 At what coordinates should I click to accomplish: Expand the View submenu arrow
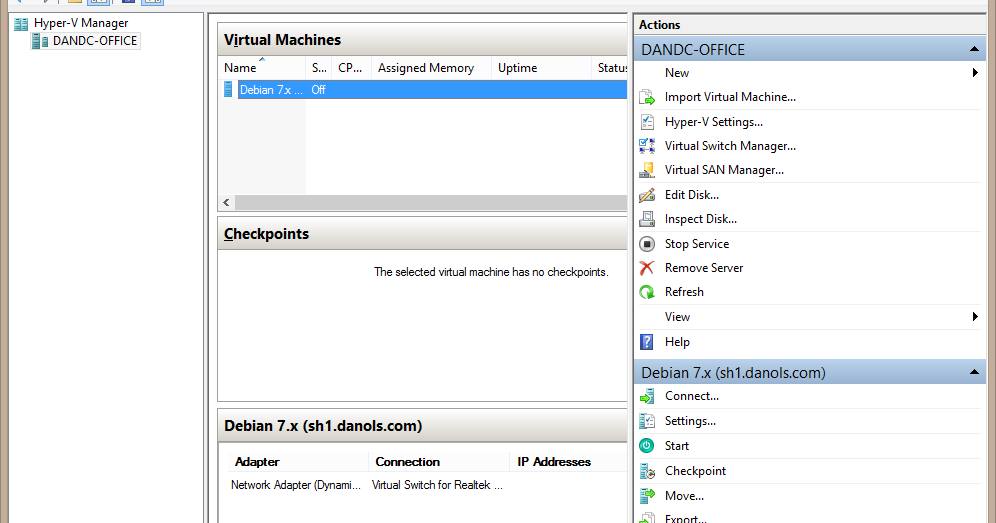[975, 317]
